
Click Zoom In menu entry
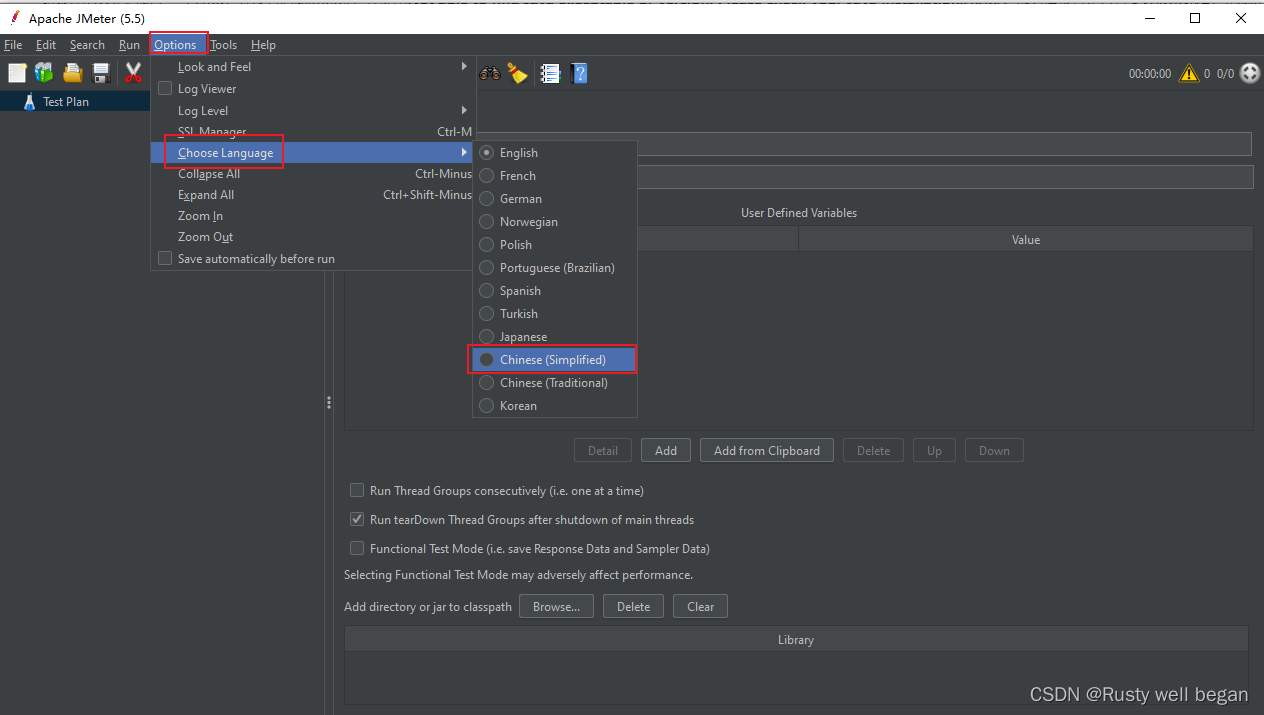pos(313,216)
